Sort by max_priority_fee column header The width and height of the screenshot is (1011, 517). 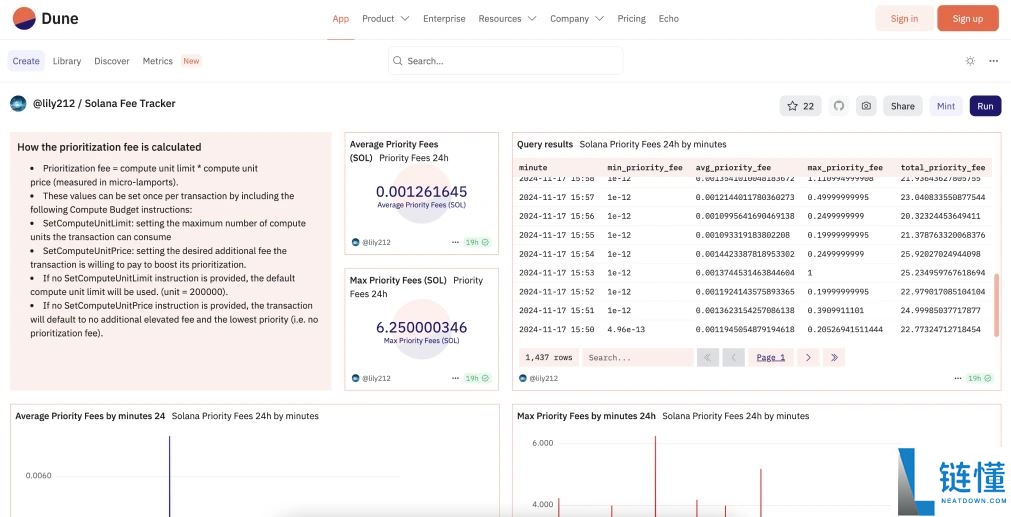click(845, 168)
